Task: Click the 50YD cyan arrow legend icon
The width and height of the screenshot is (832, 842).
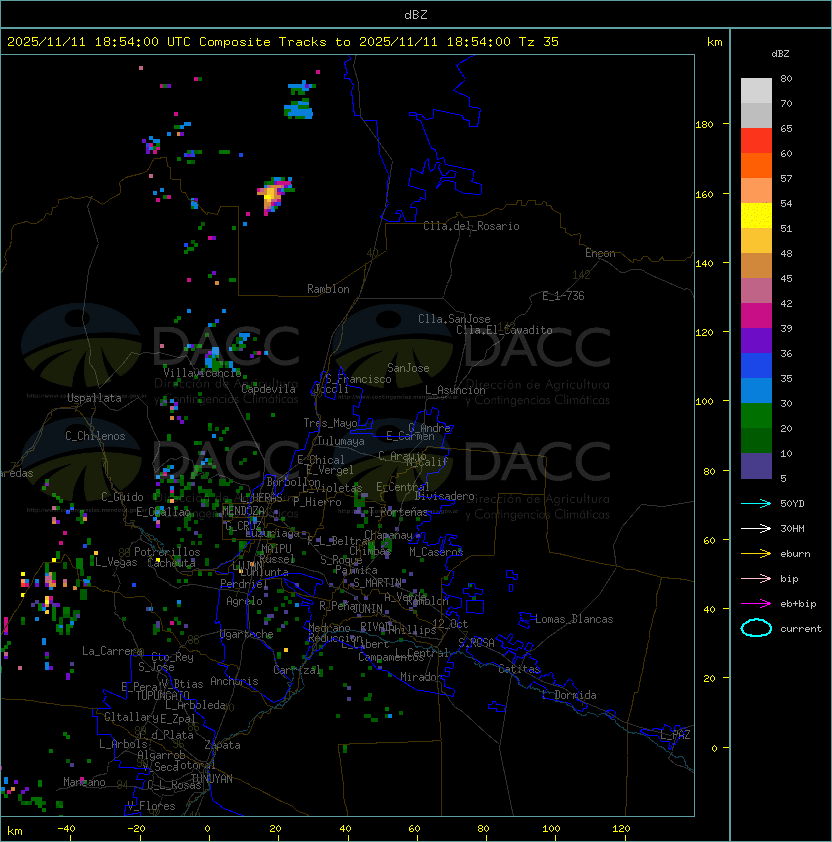Action: [x=756, y=504]
